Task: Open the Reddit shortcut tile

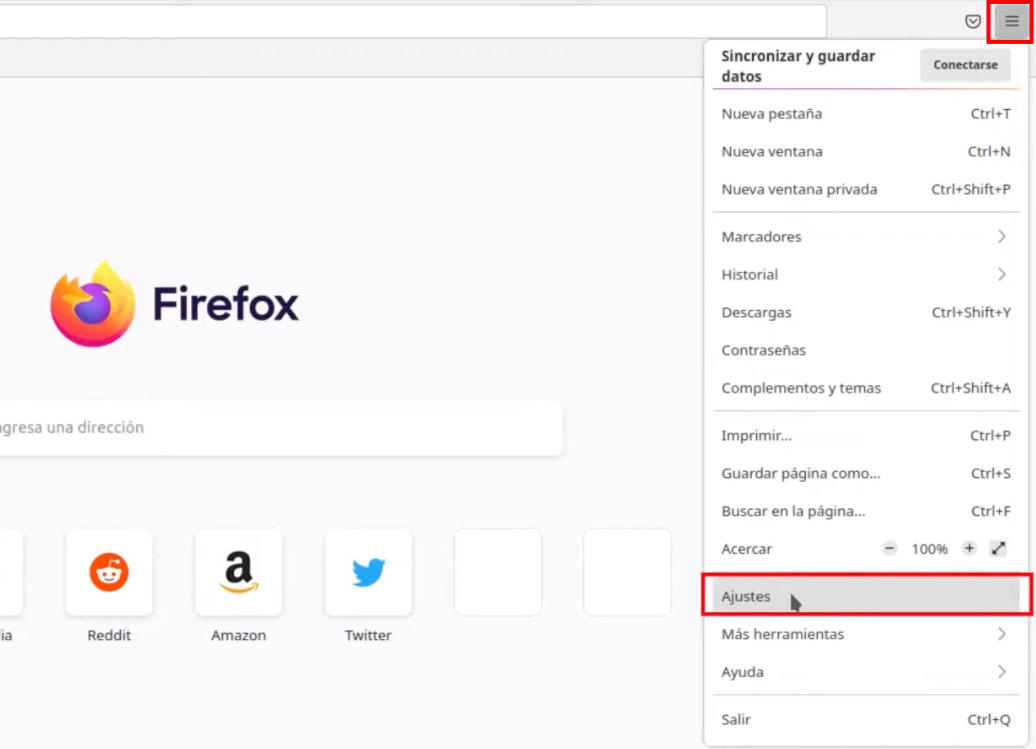Action: pos(109,572)
